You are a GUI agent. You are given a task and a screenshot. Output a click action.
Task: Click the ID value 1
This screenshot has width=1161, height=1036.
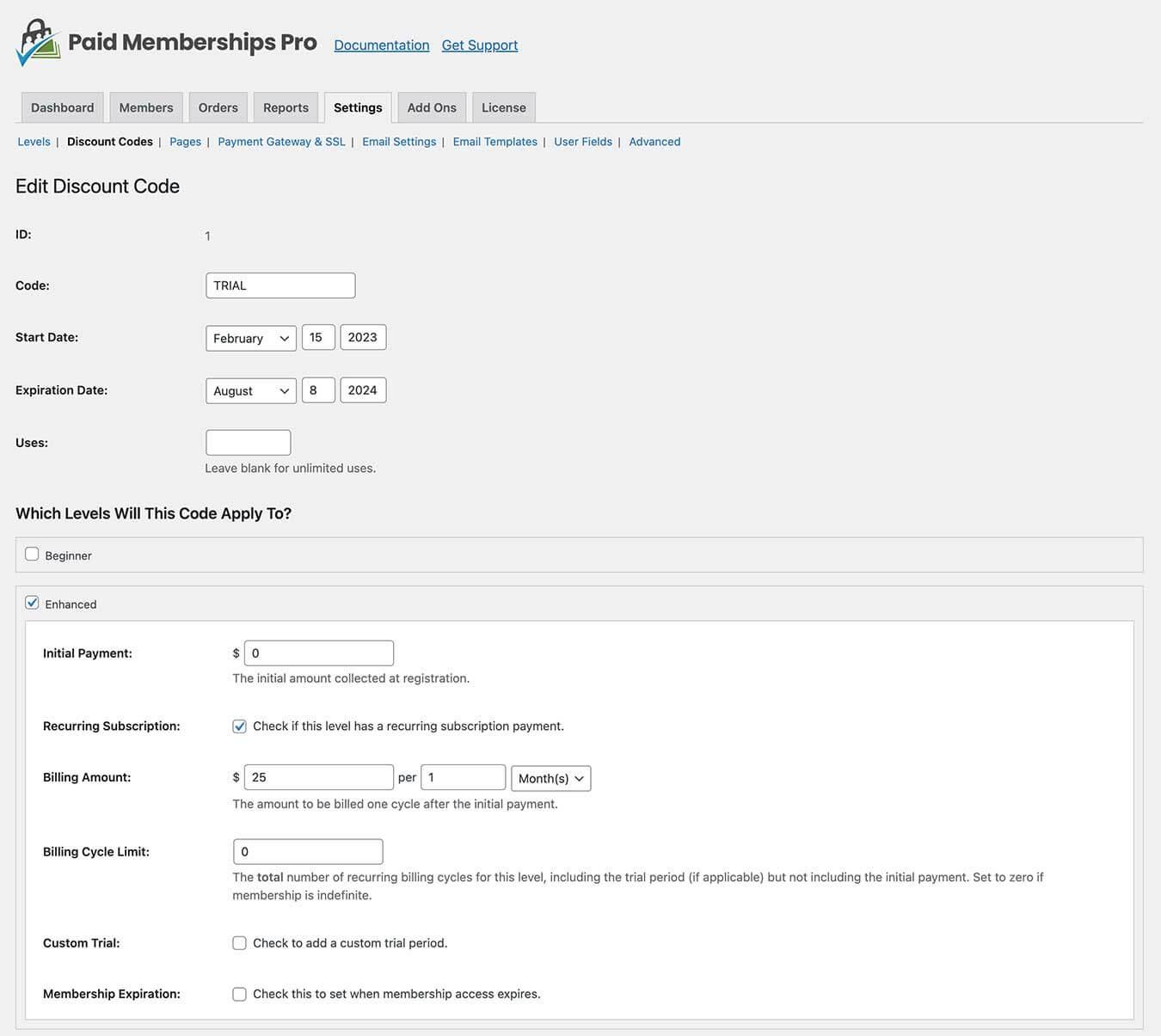pyautogui.click(x=207, y=236)
